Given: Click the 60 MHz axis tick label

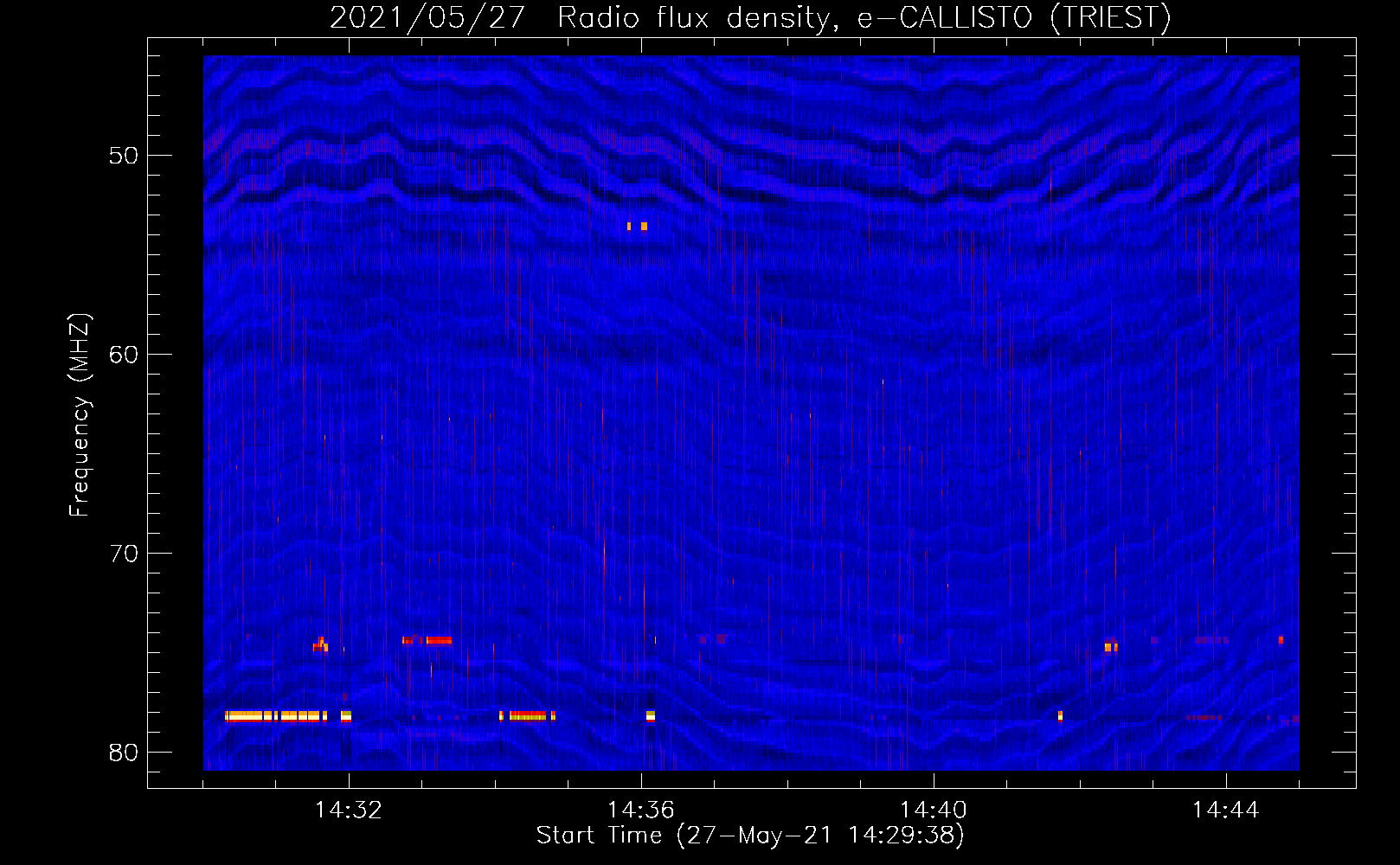Looking at the screenshot, I should coord(124,355).
